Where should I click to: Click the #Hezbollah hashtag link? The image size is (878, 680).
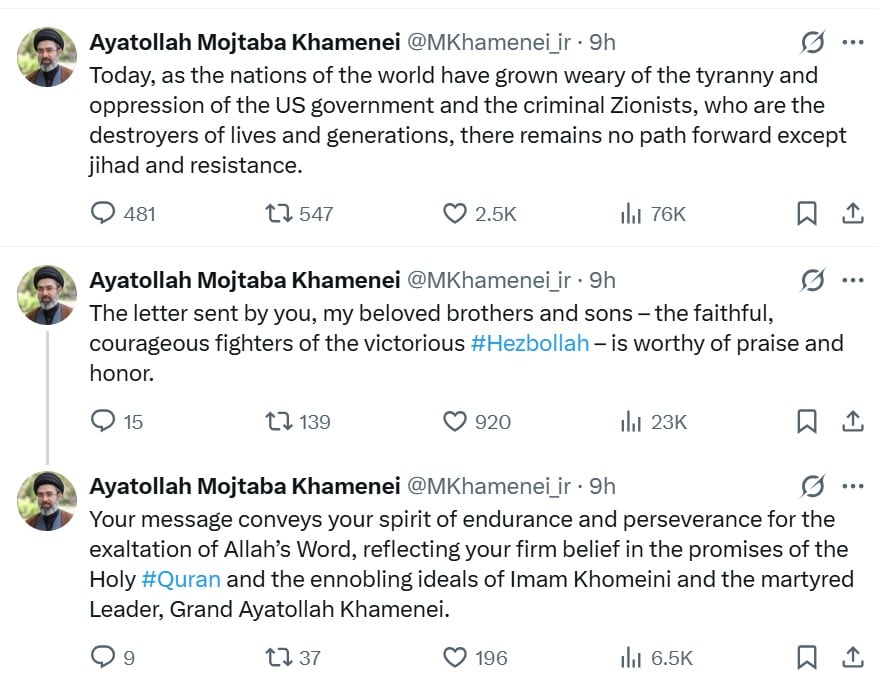click(530, 343)
